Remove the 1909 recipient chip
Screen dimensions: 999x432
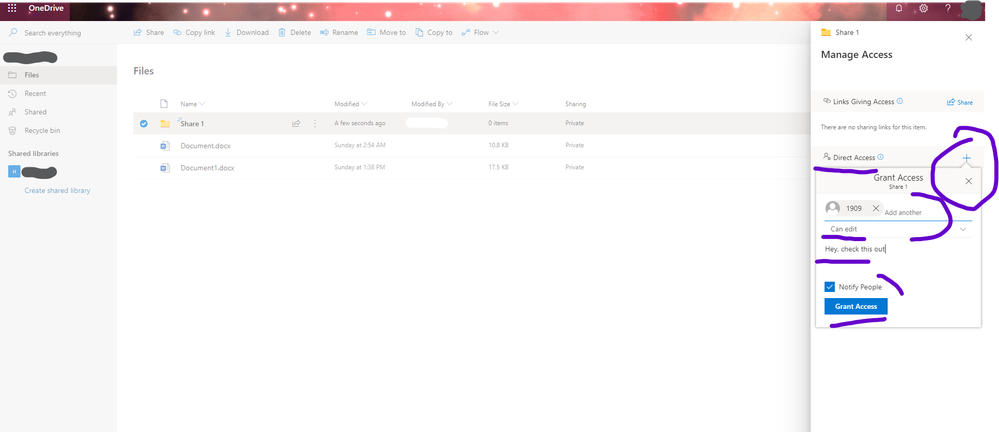coord(875,208)
